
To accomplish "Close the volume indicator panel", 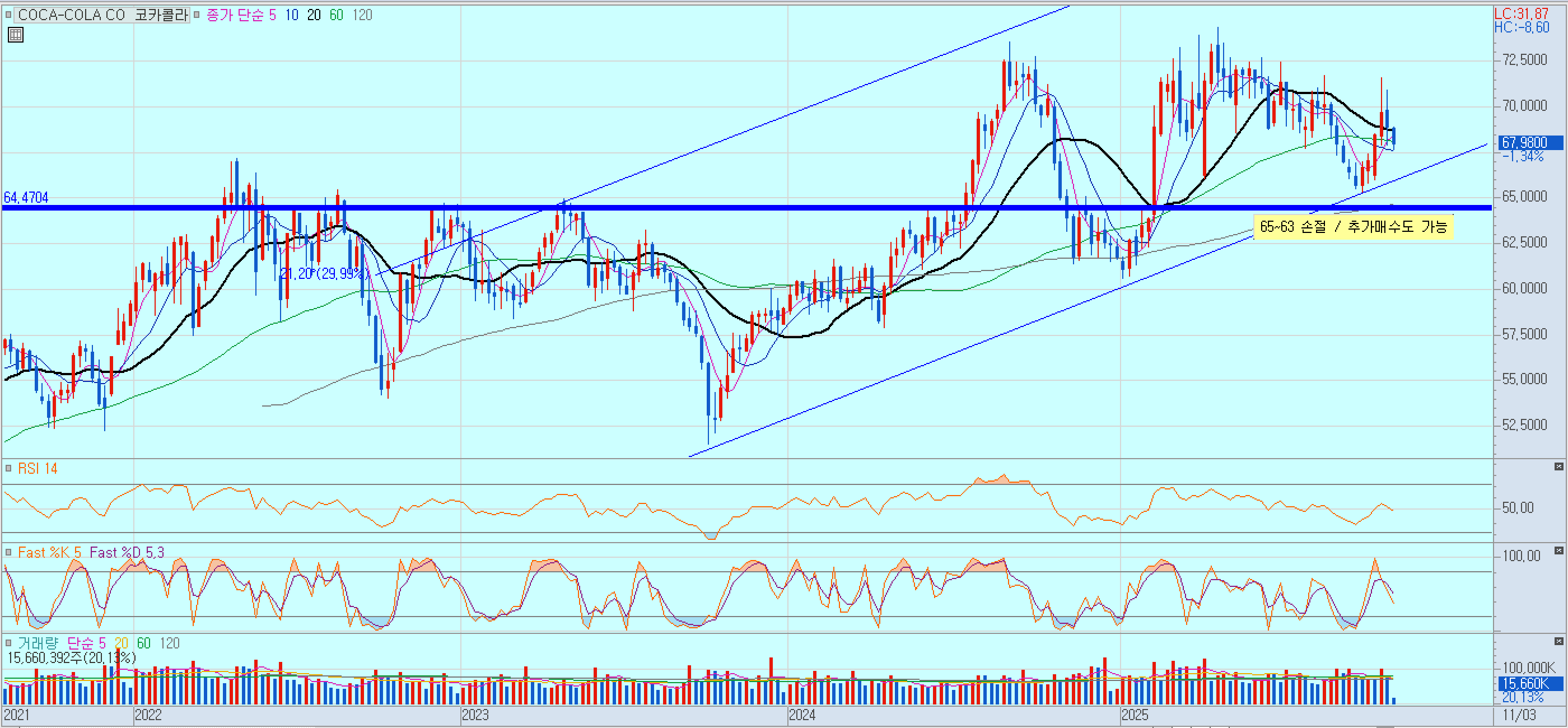I will (1558, 641).
